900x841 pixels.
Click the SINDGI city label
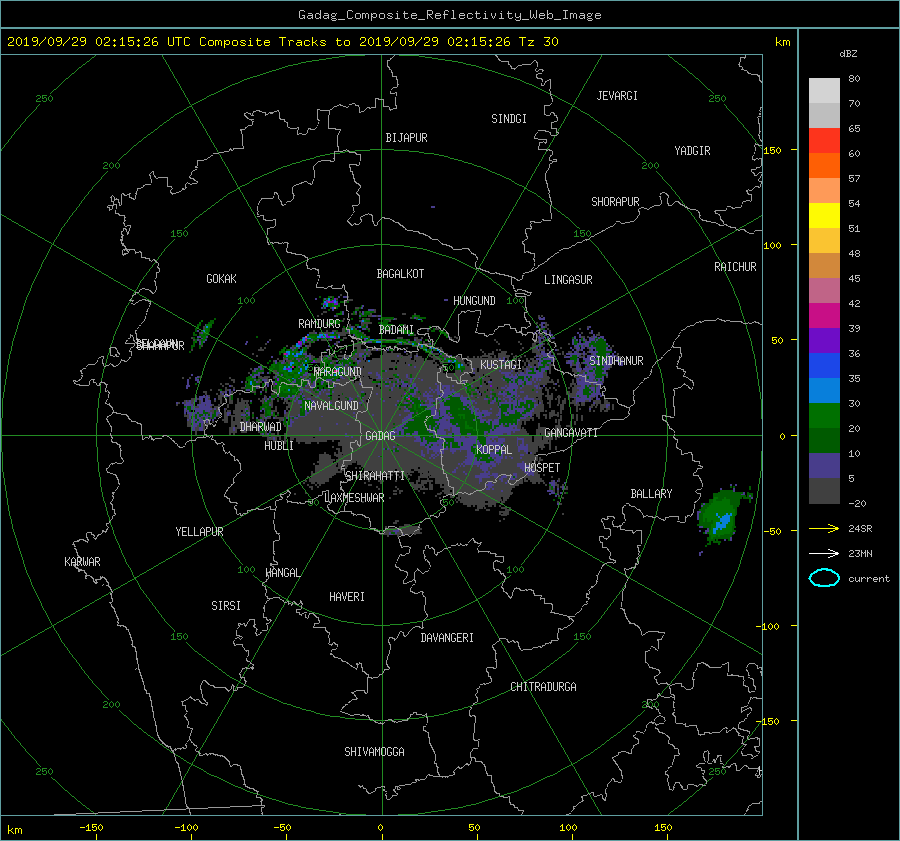pos(509,119)
